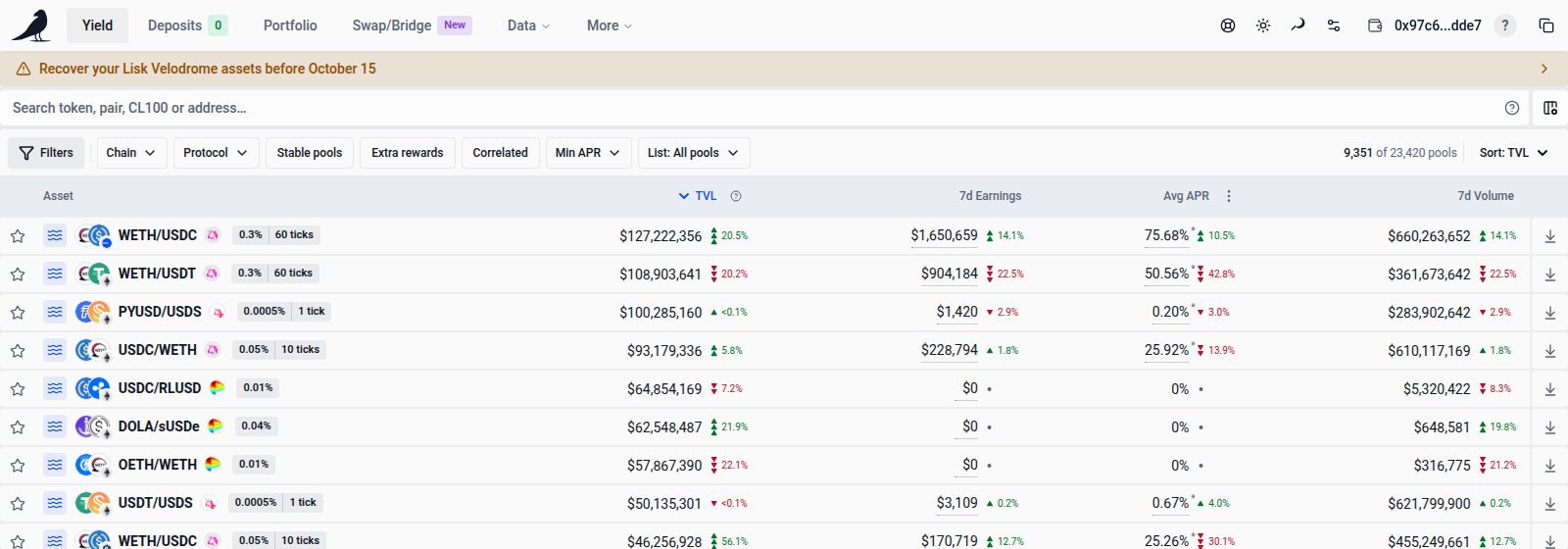Star the OETH/WETH pool as favorite
The height and width of the screenshot is (549, 1568).
(18, 466)
